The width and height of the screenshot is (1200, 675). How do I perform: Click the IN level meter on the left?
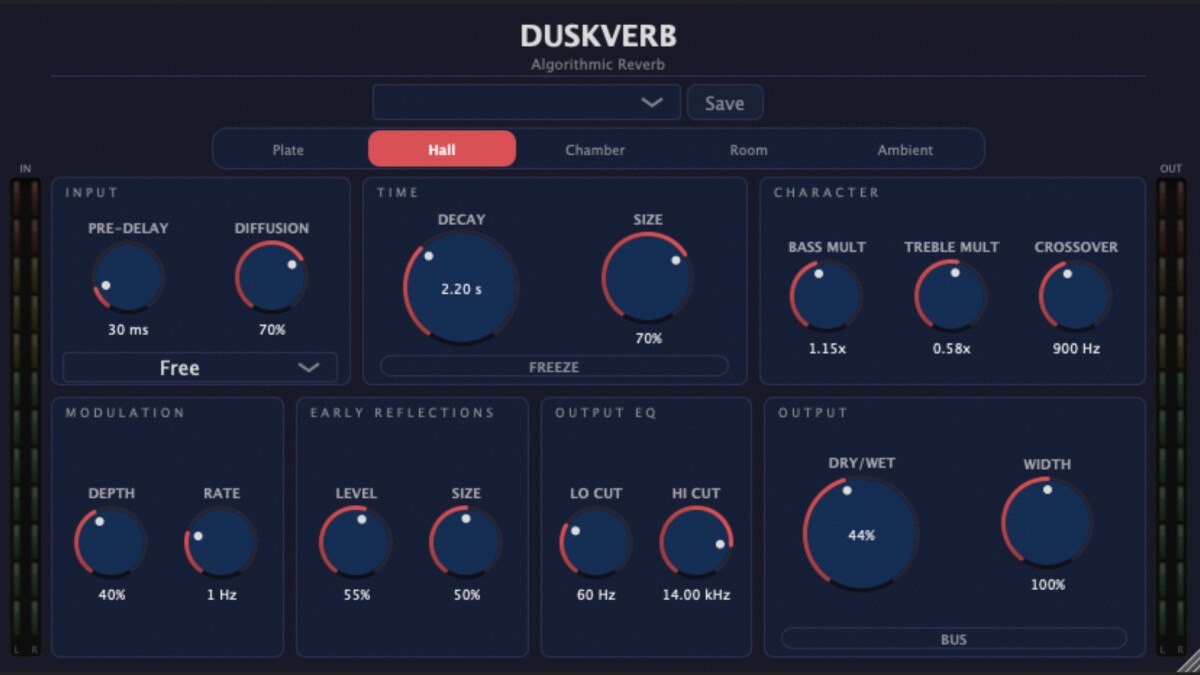tap(25, 400)
